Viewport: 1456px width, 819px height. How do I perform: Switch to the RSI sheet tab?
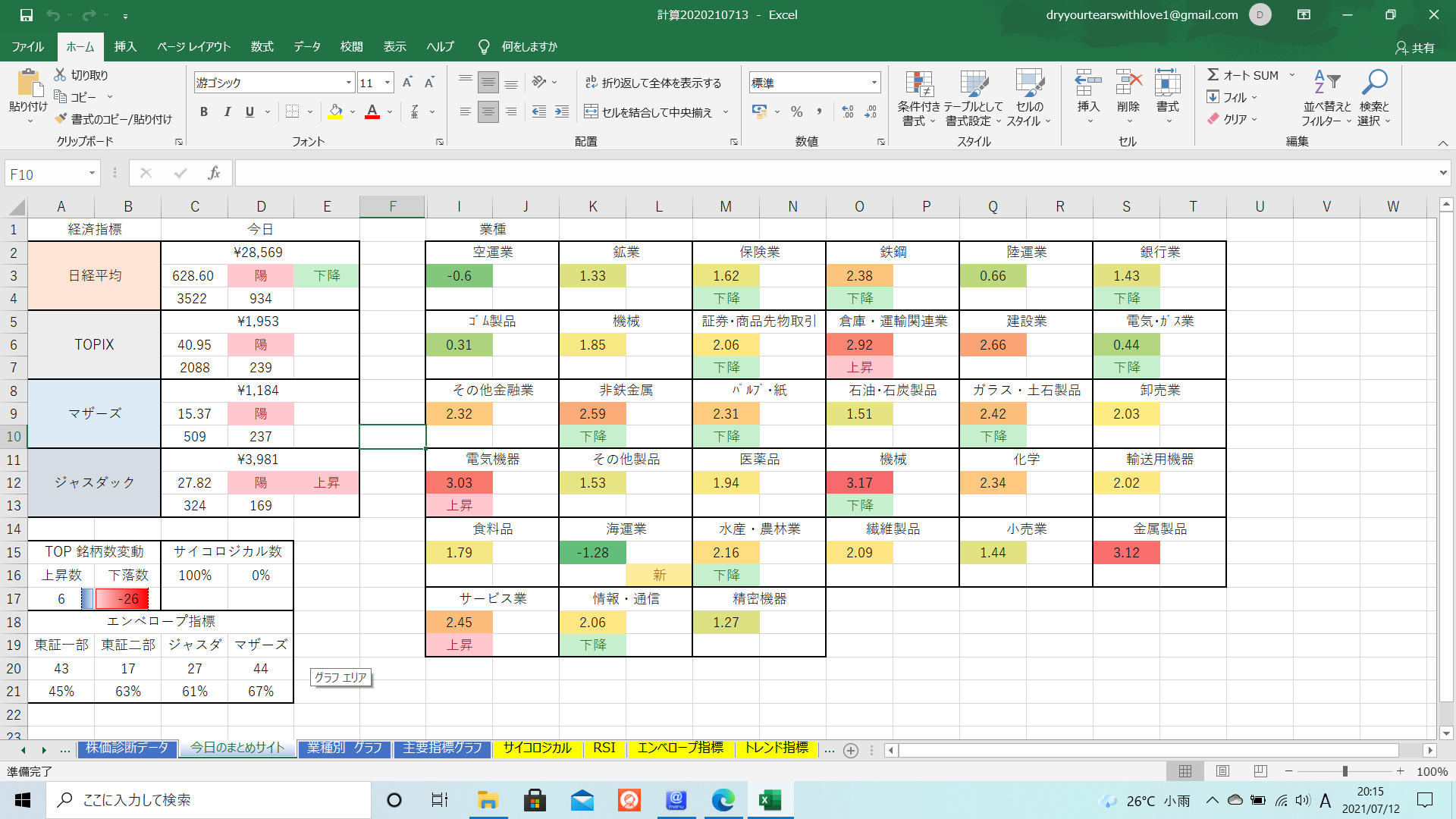[x=604, y=748]
